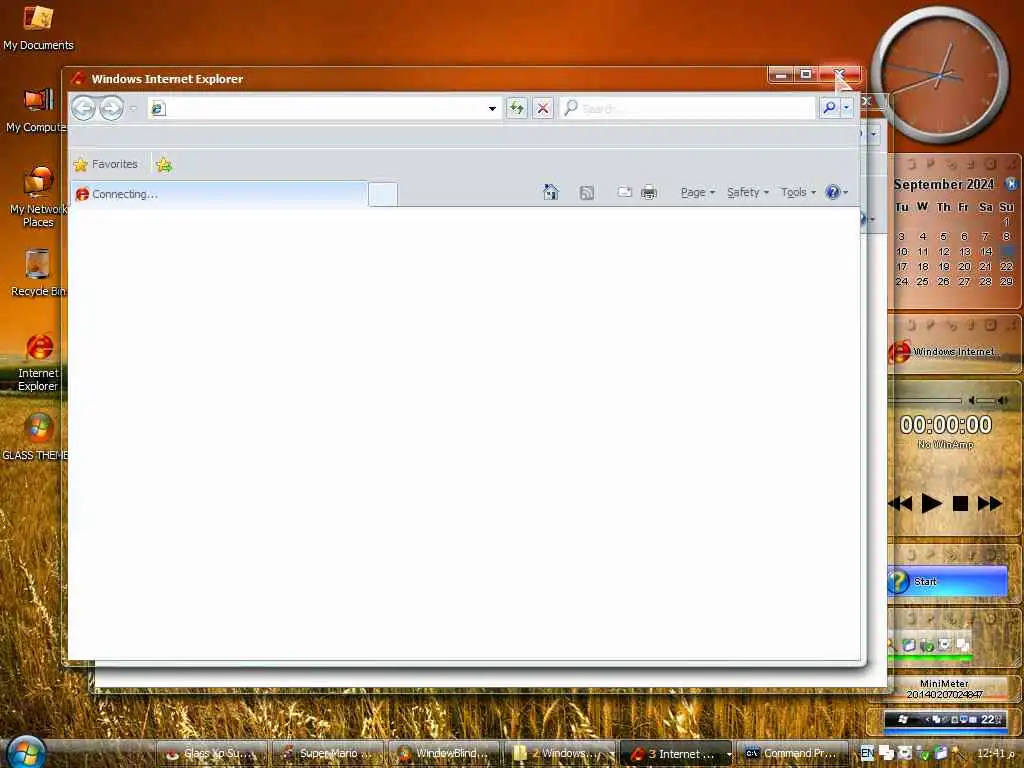Open the Safety menu
This screenshot has width=1024, height=768.
click(748, 193)
